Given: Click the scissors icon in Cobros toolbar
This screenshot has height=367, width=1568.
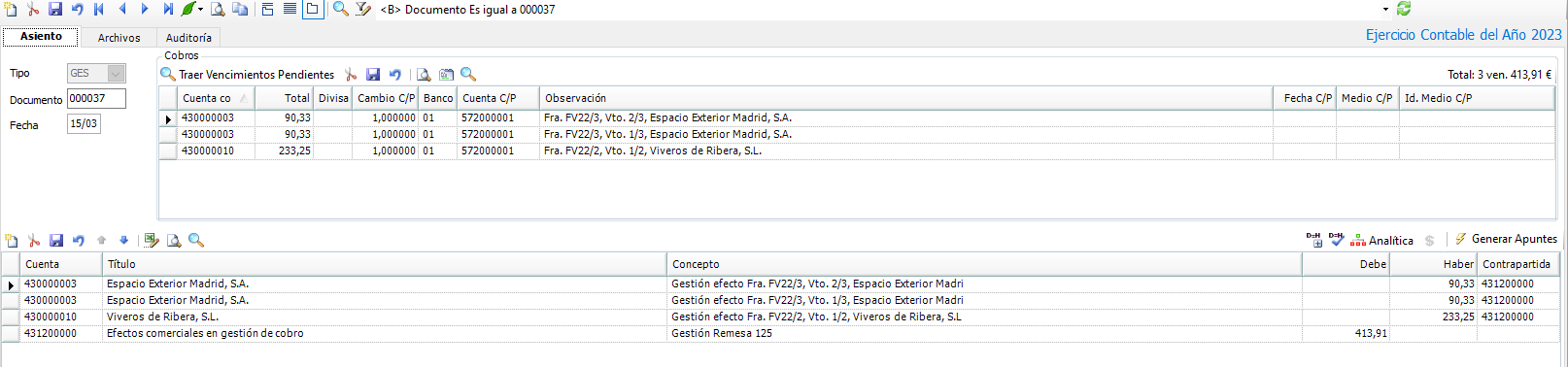Looking at the screenshot, I should tap(351, 74).
